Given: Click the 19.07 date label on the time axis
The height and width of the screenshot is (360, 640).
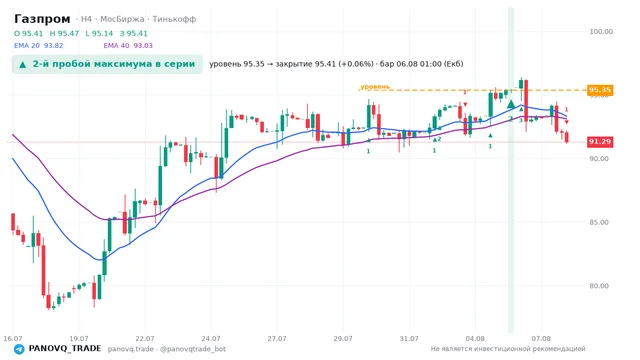Looking at the screenshot, I should [x=79, y=339].
